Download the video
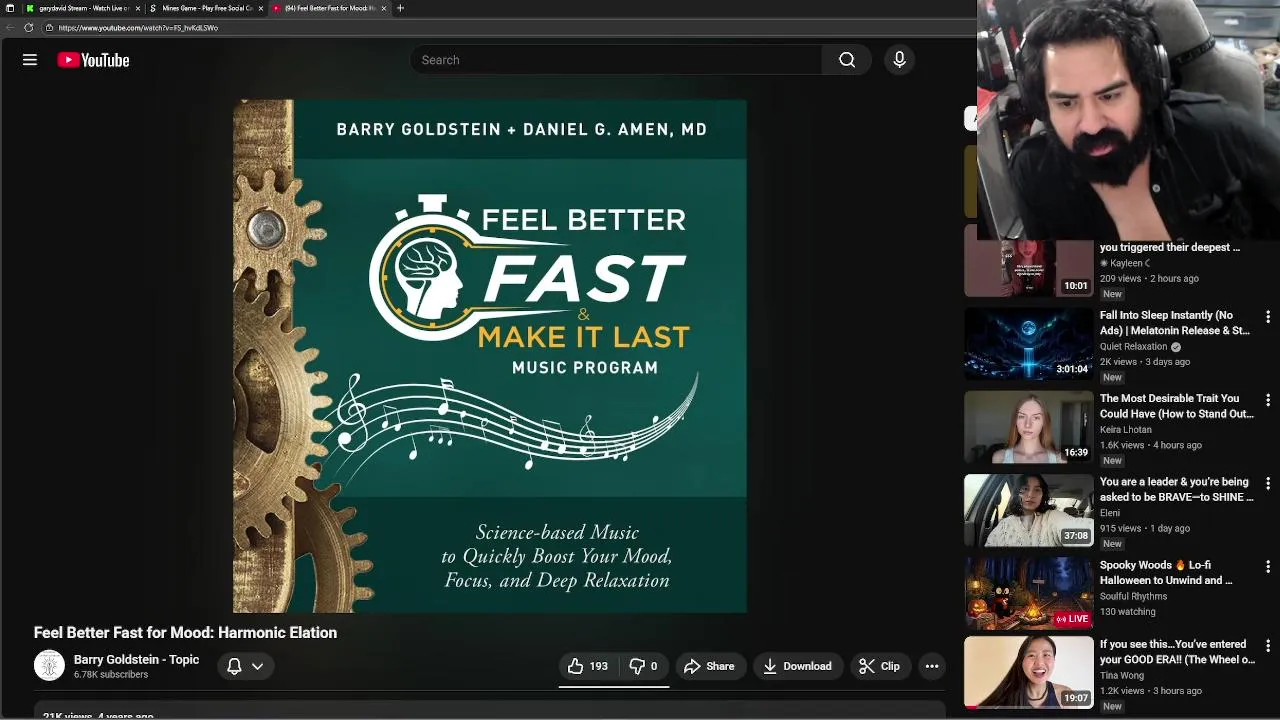 (x=797, y=666)
